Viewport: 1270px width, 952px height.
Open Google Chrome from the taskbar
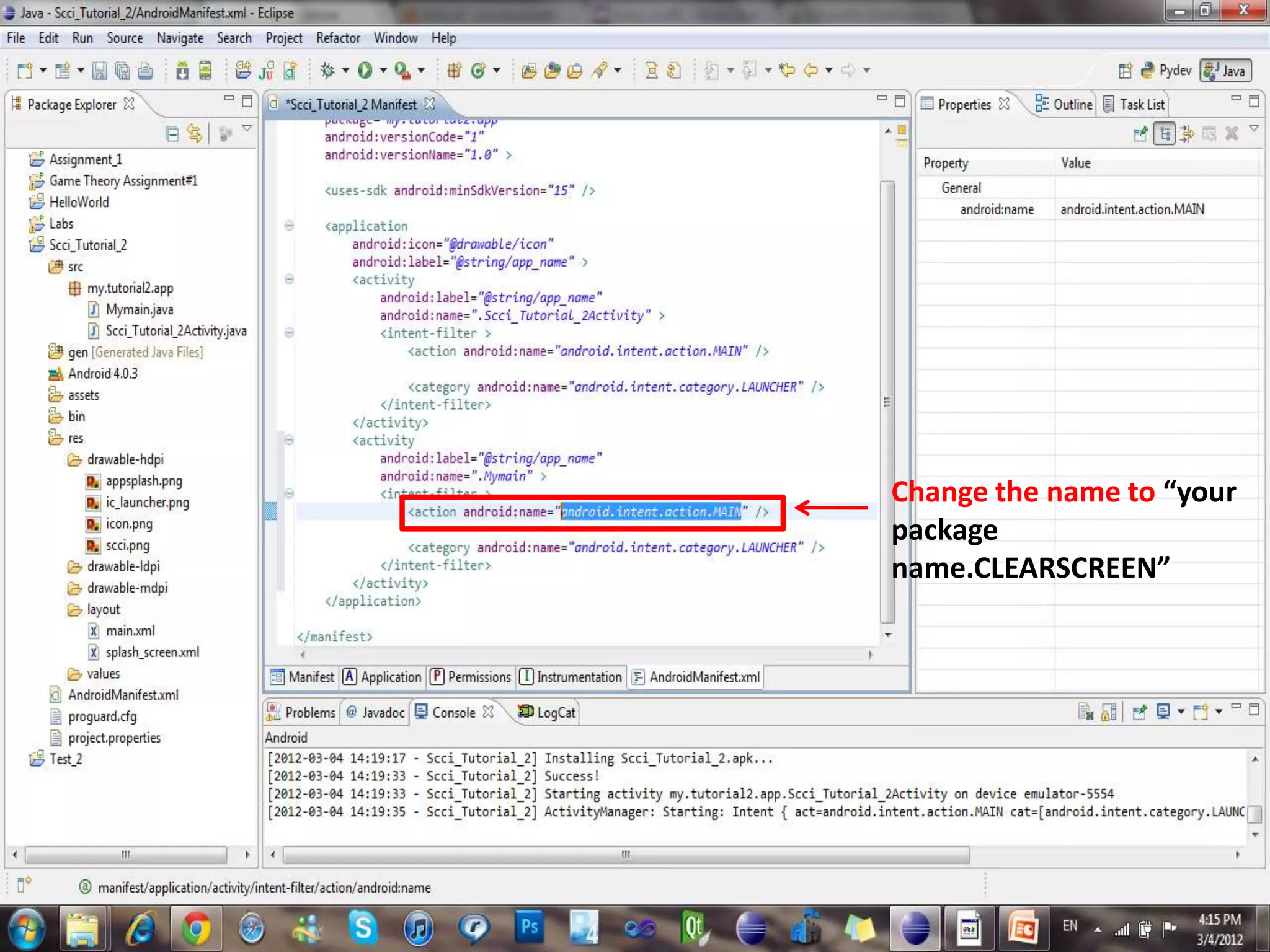[x=195, y=928]
